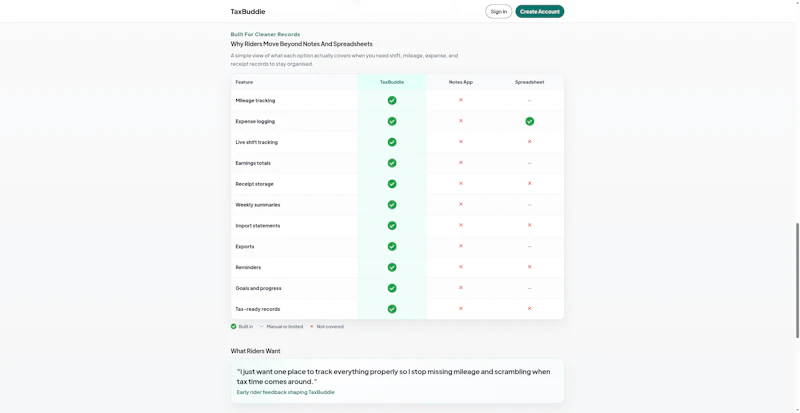This screenshot has height=413, width=800.
Task: Click the Goals and progress row label
Action: pos(258,288)
